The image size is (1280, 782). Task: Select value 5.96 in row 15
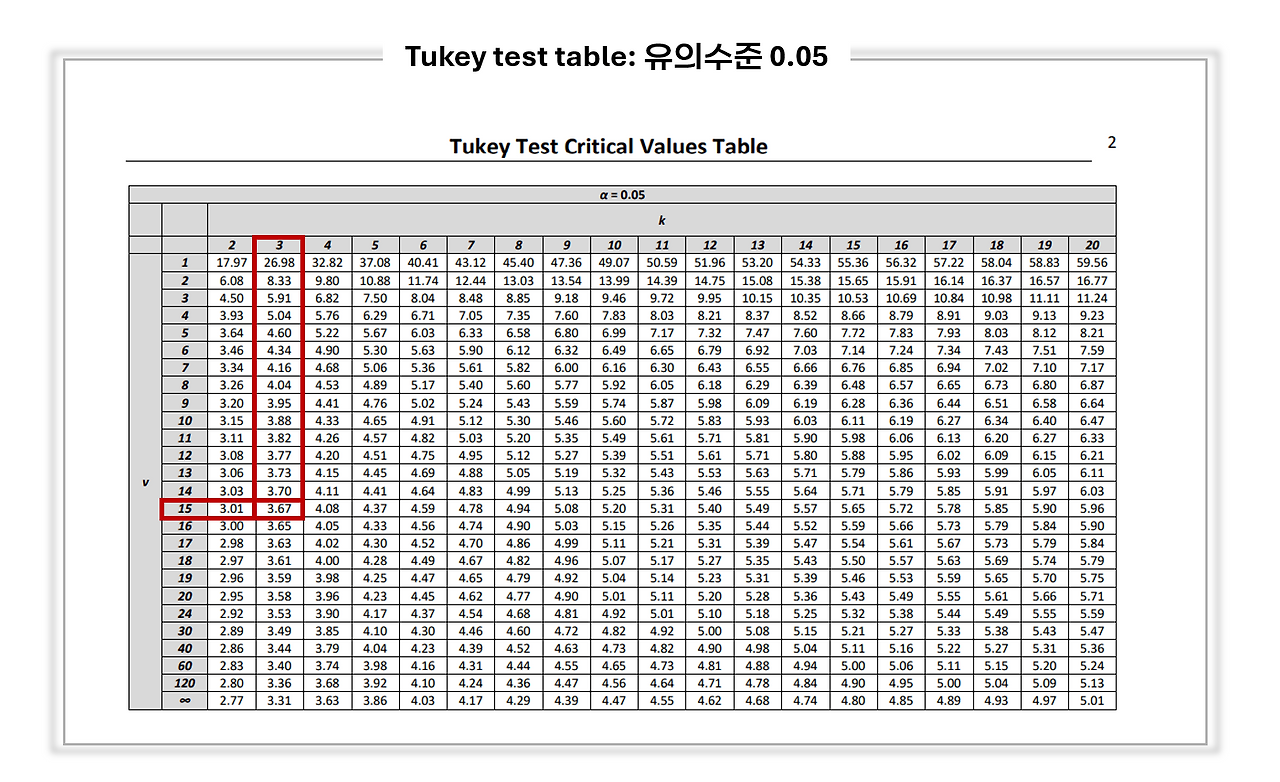(1092, 509)
